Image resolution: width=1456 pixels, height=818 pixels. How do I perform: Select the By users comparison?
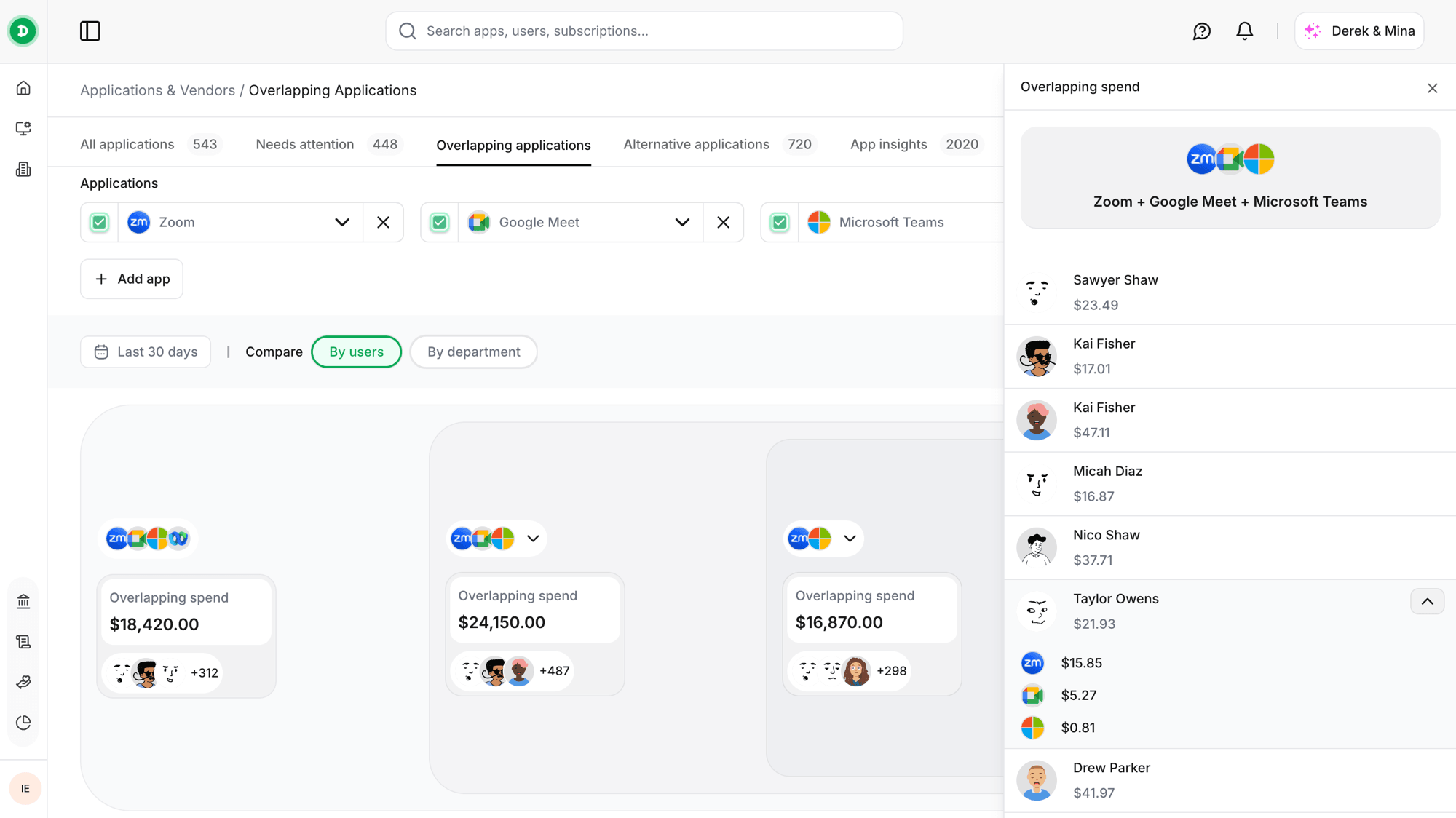[x=356, y=352]
